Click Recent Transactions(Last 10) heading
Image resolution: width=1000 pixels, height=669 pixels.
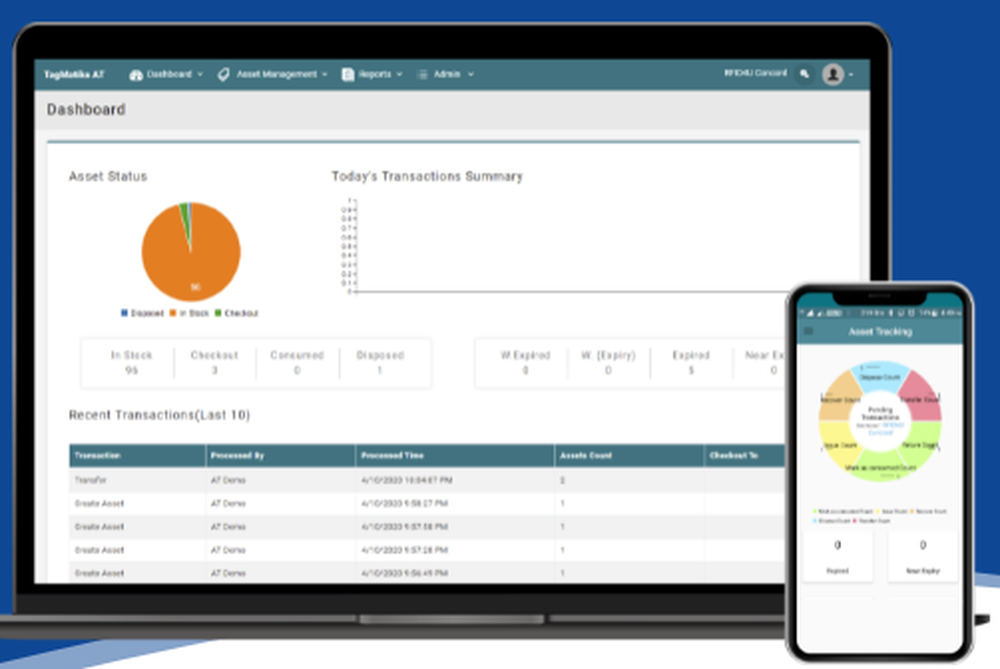coord(159,415)
